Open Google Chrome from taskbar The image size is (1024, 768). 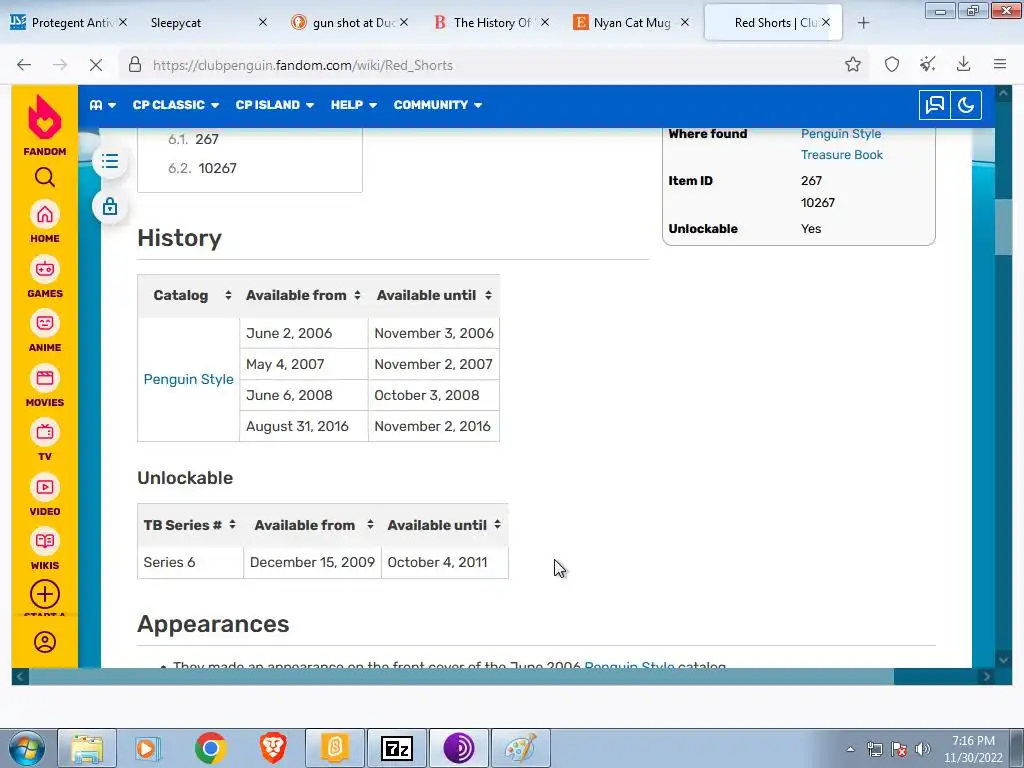(210, 748)
